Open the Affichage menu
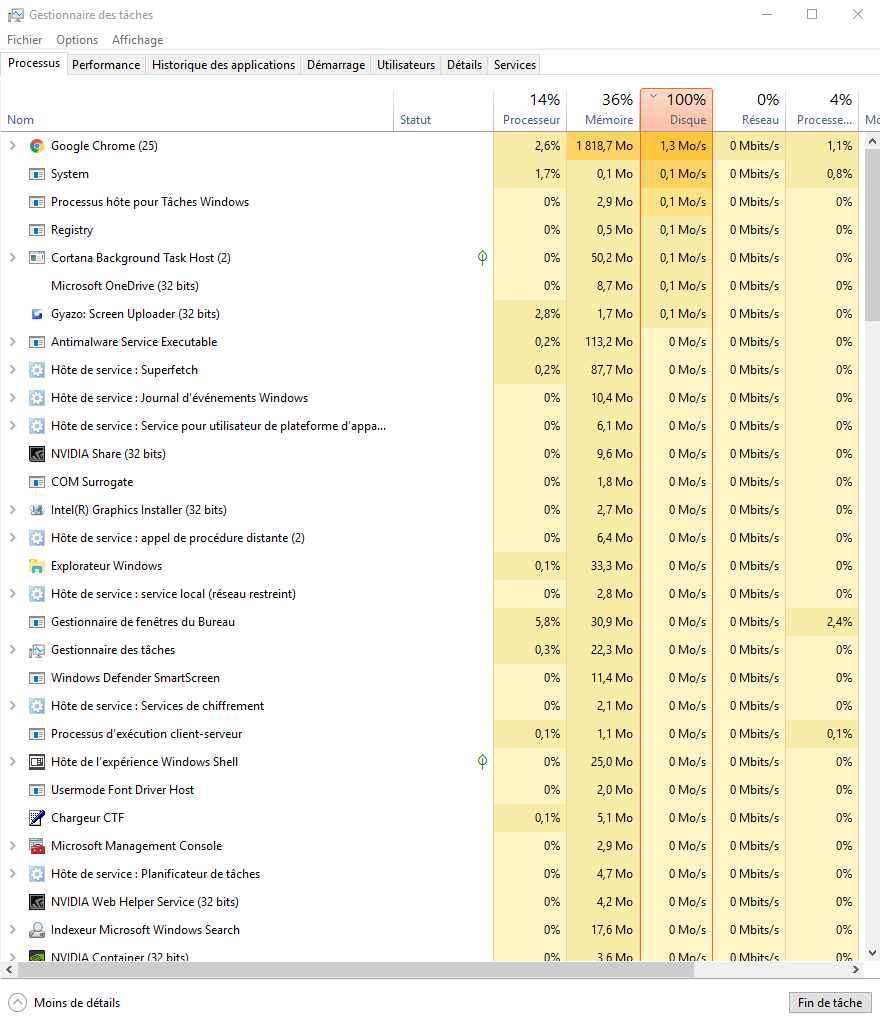The image size is (880, 1027). click(x=138, y=40)
